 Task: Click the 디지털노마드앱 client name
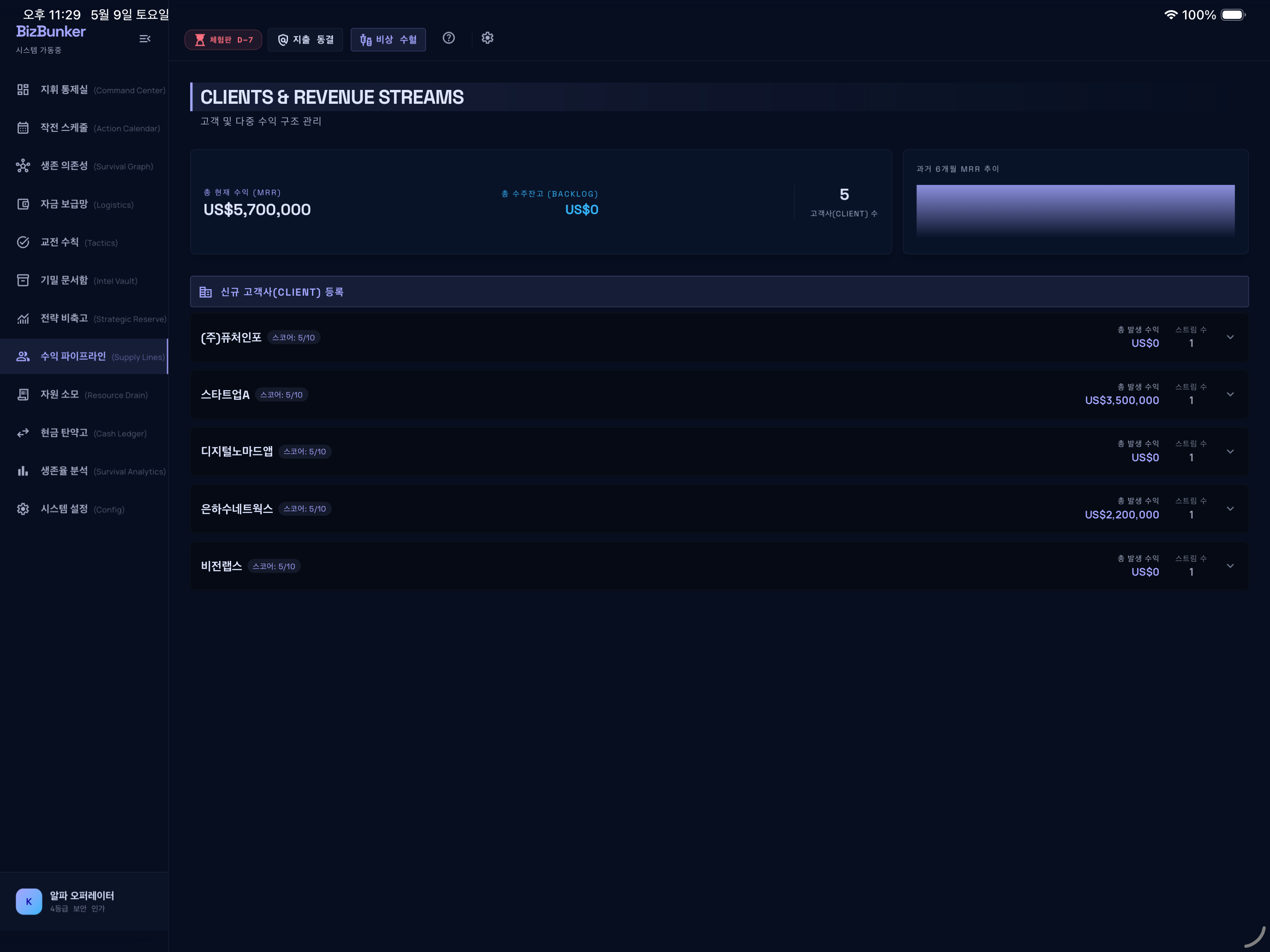point(237,452)
